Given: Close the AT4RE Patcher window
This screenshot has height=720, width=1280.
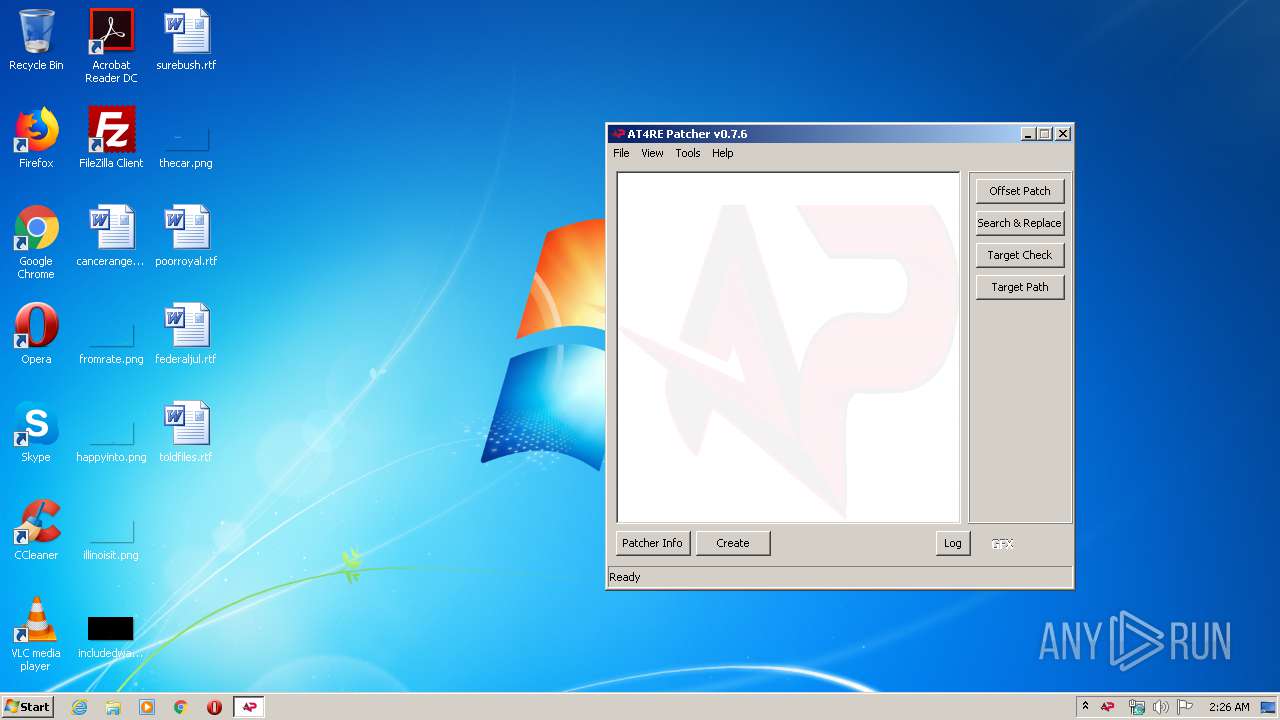Looking at the screenshot, I should tap(1063, 134).
